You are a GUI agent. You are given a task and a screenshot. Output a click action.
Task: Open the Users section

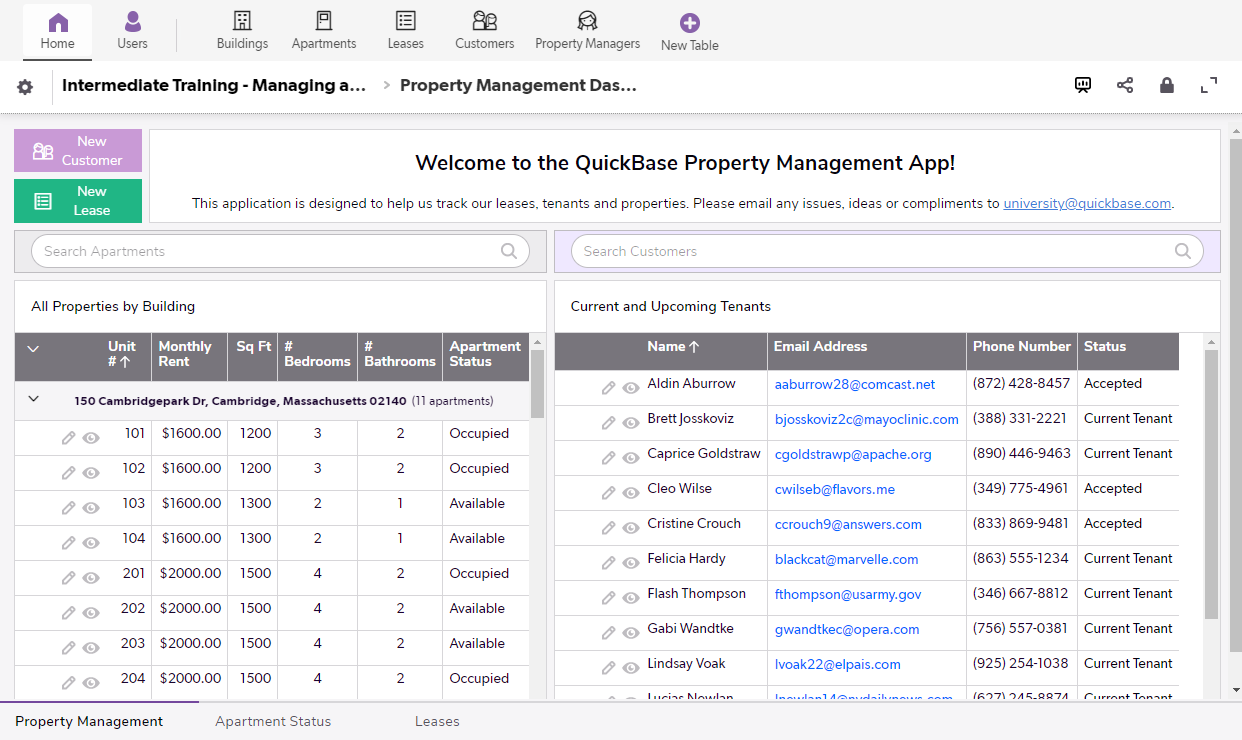click(132, 30)
